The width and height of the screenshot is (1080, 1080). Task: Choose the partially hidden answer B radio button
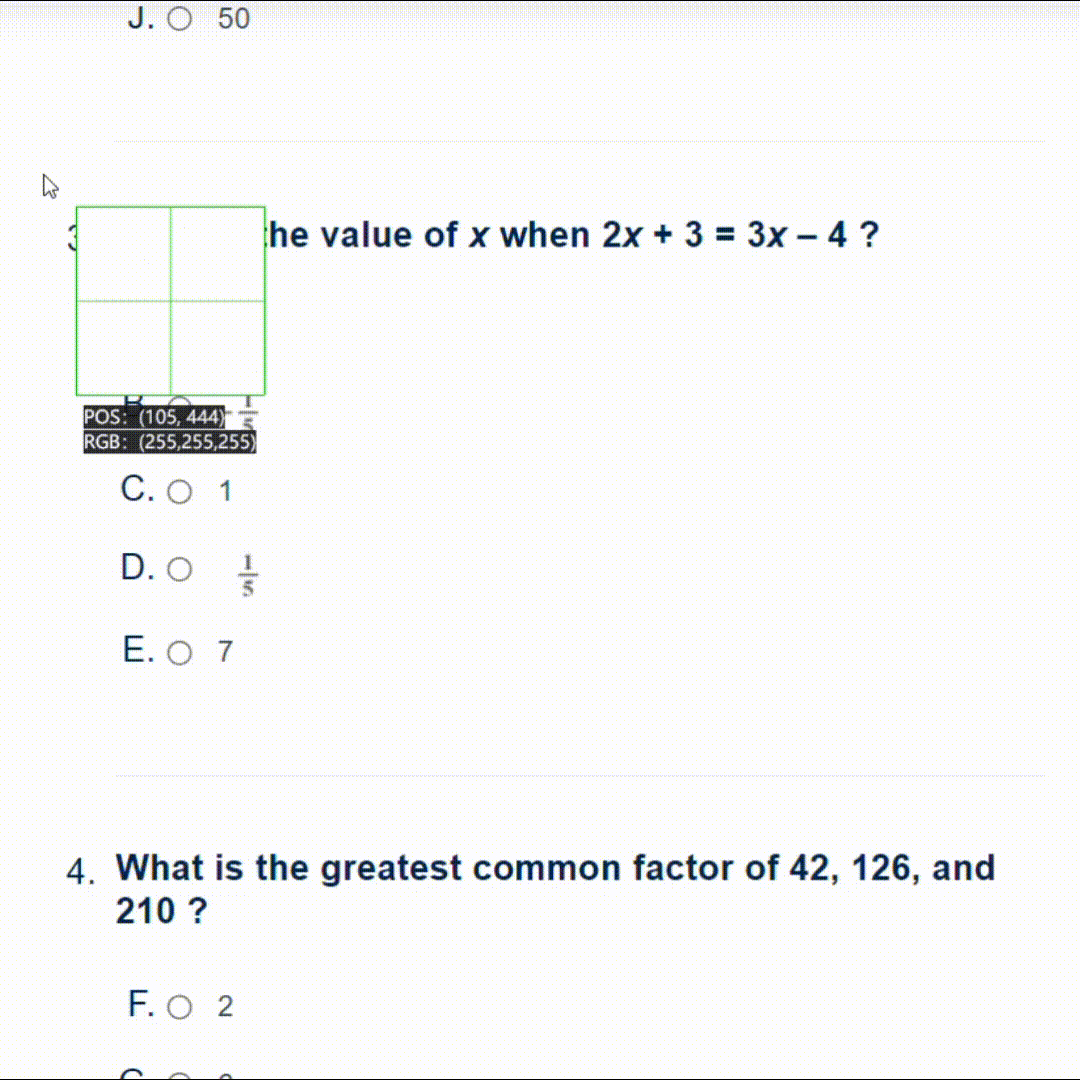(180, 403)
